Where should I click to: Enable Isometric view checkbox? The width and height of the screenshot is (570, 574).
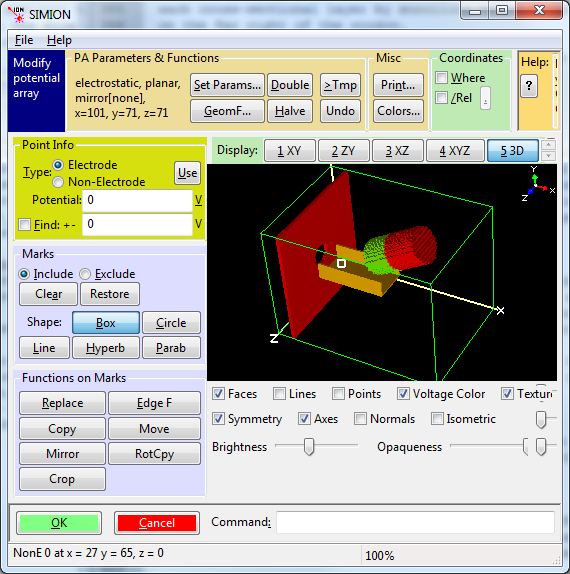(437, 419)
